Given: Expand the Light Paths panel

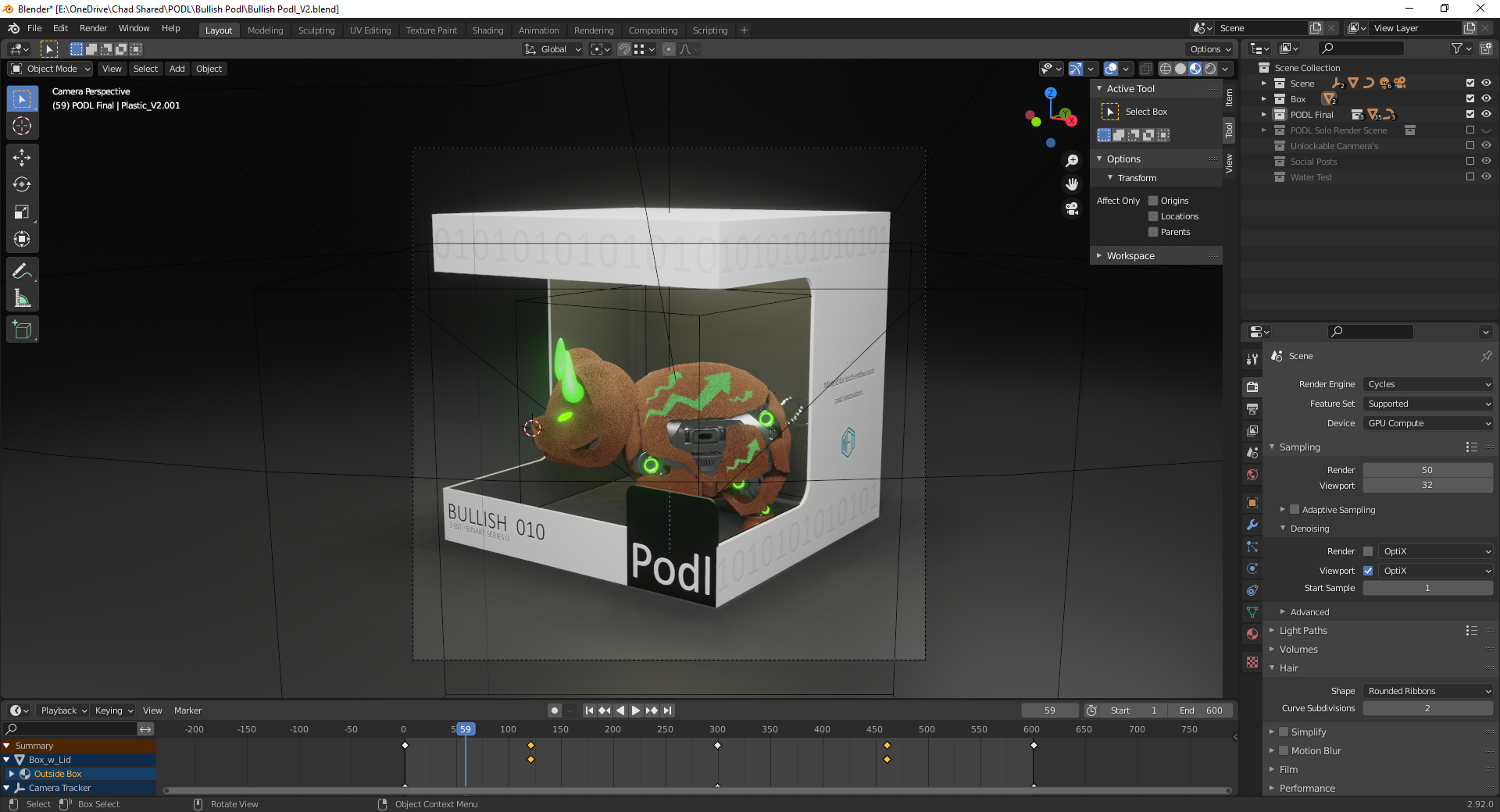Looking at the screenshot, I should 1303,631.
